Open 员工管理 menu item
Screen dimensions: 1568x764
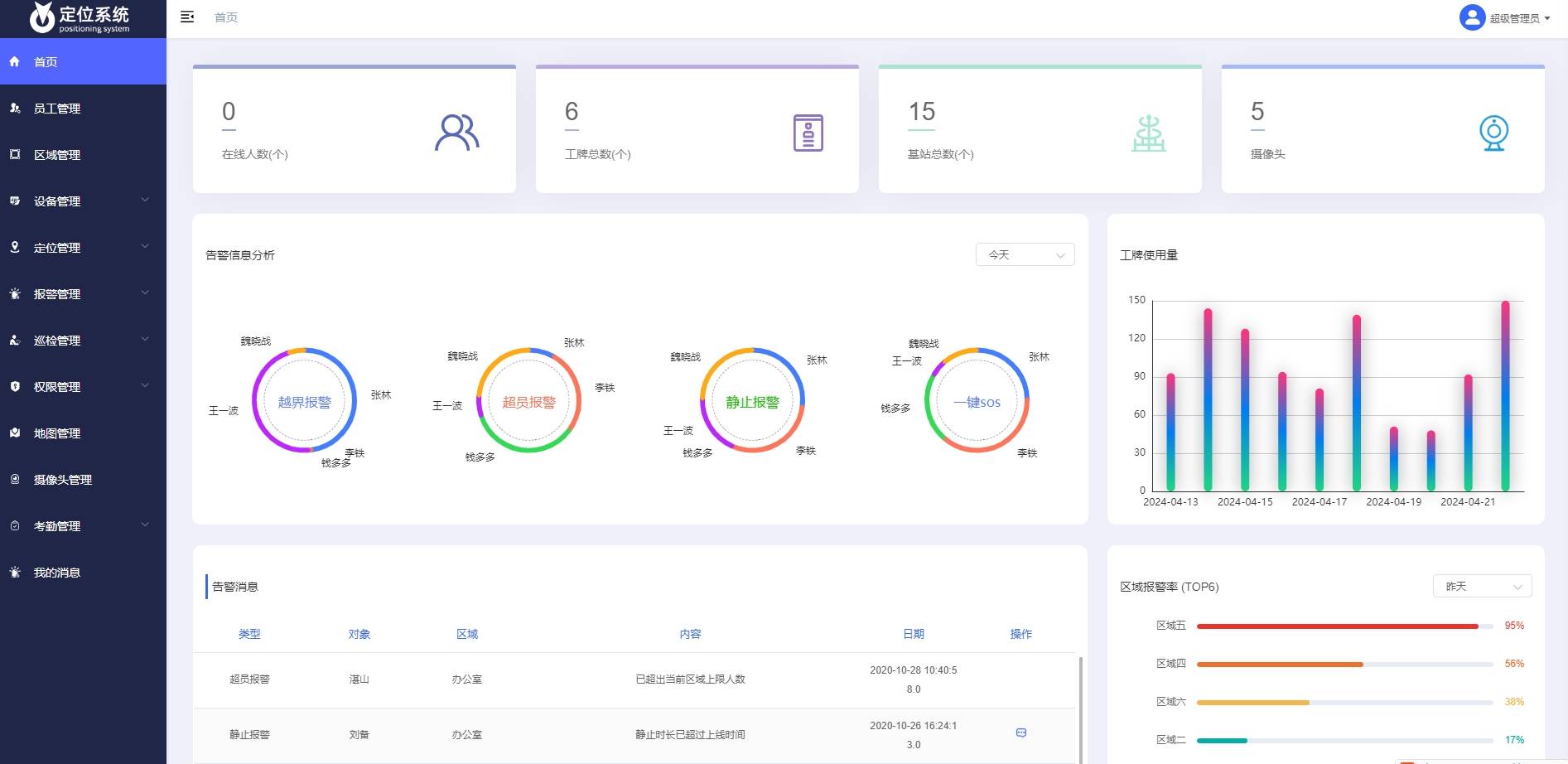[83, 108]
